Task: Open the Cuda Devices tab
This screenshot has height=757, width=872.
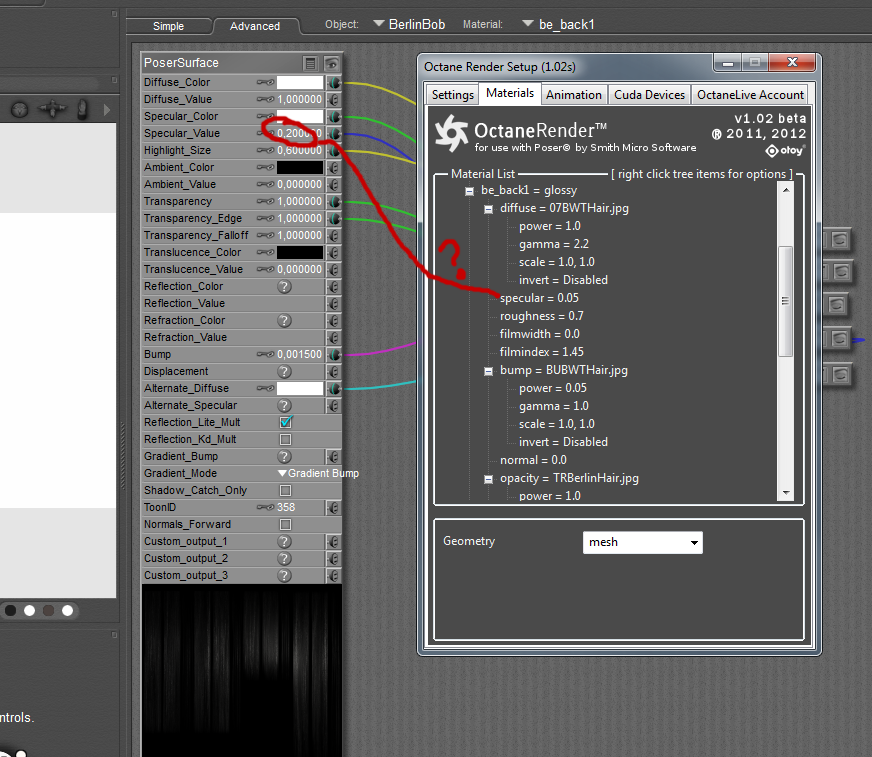Action: (650, 95)
